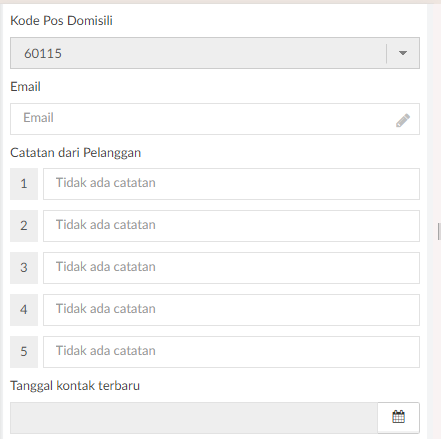This screenshot has height=439, width=441.
Task: Click the number 2 note label
Action: pos(24,226)
